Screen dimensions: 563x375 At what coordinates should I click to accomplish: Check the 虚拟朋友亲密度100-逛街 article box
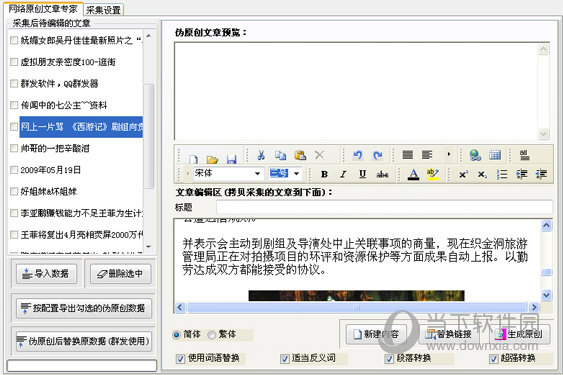[14, 62]
